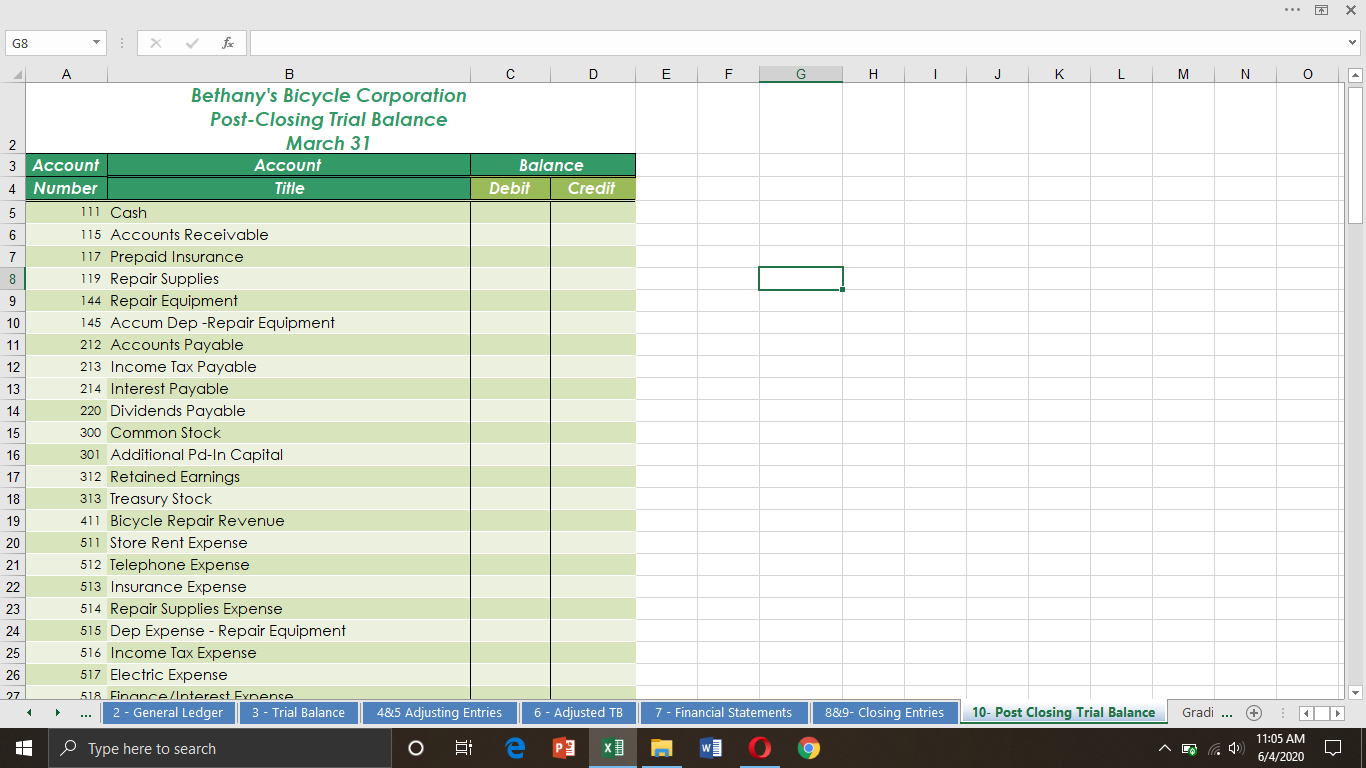Open the partially shown Gradi sheet tab
This screenshot has width=1366, height=768.
tap(1197, 713)
